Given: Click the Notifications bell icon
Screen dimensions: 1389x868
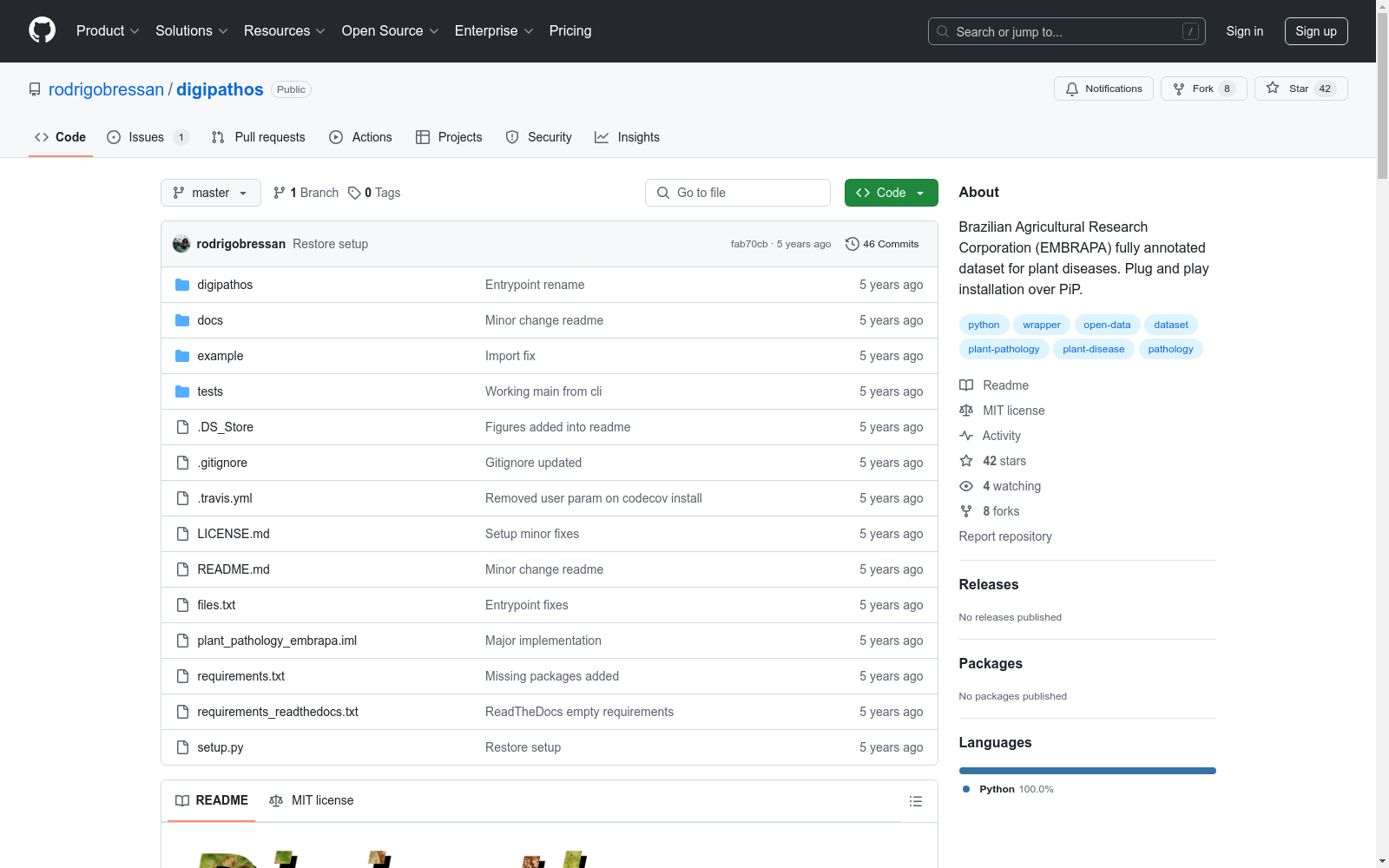Looking at the screenshot, I should point(1072,89).
